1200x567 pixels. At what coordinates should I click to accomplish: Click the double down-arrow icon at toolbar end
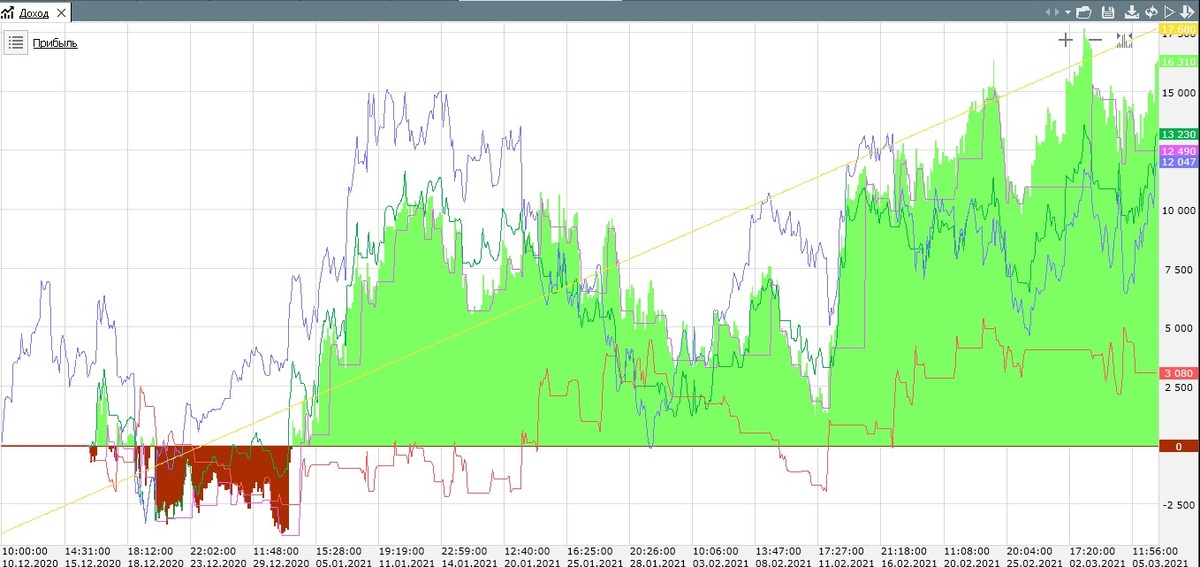1187,12
